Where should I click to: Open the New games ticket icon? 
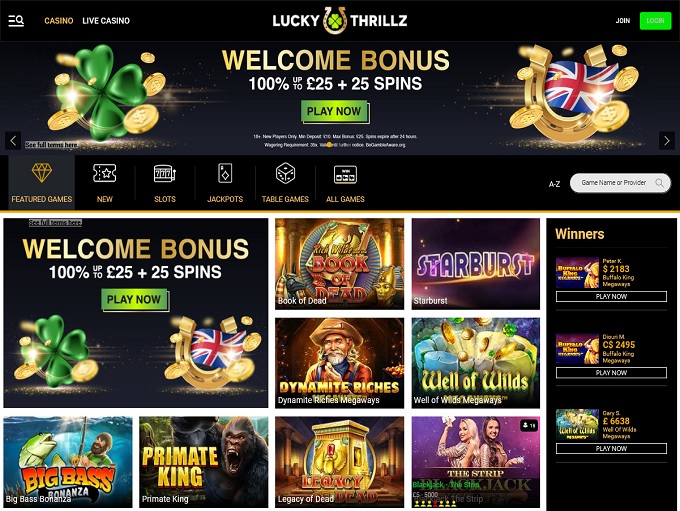(105, 173)
